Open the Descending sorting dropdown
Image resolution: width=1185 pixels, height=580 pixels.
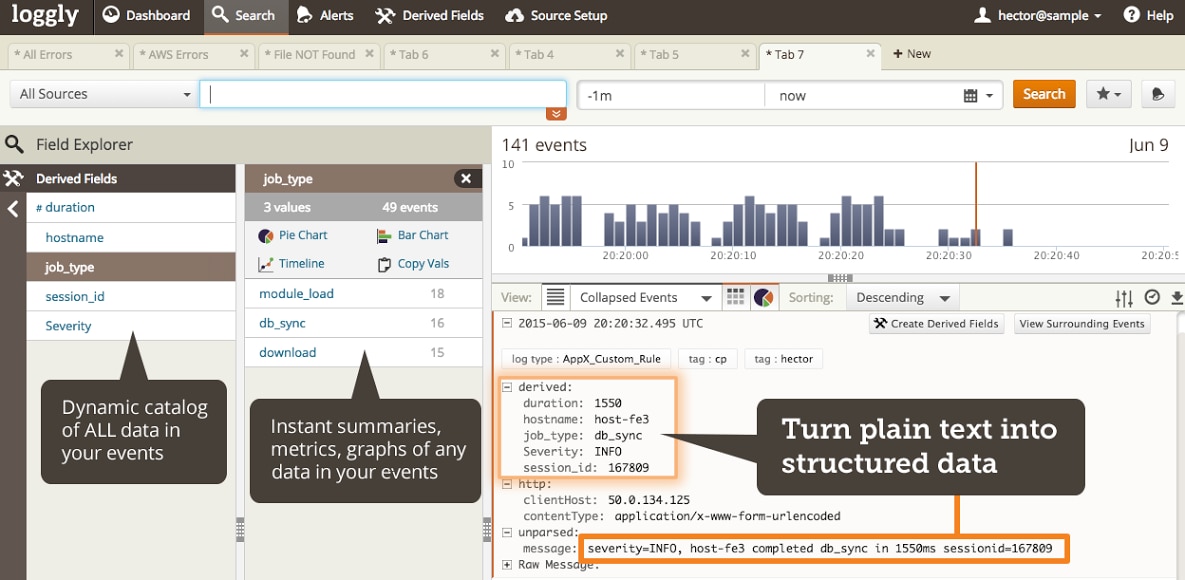902,298
